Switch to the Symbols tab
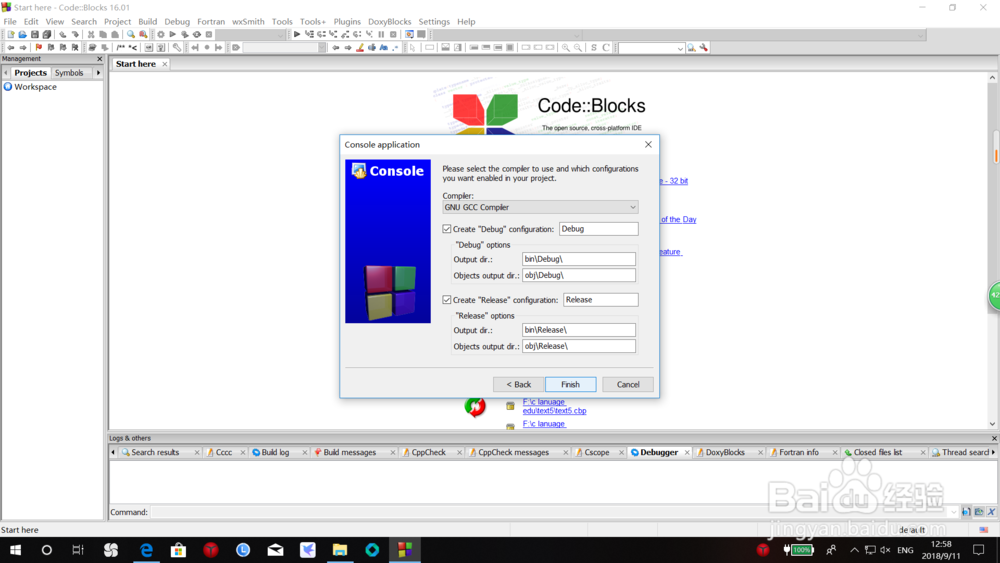This screenshot has width=1000, height=563. (x=69, y=73)
